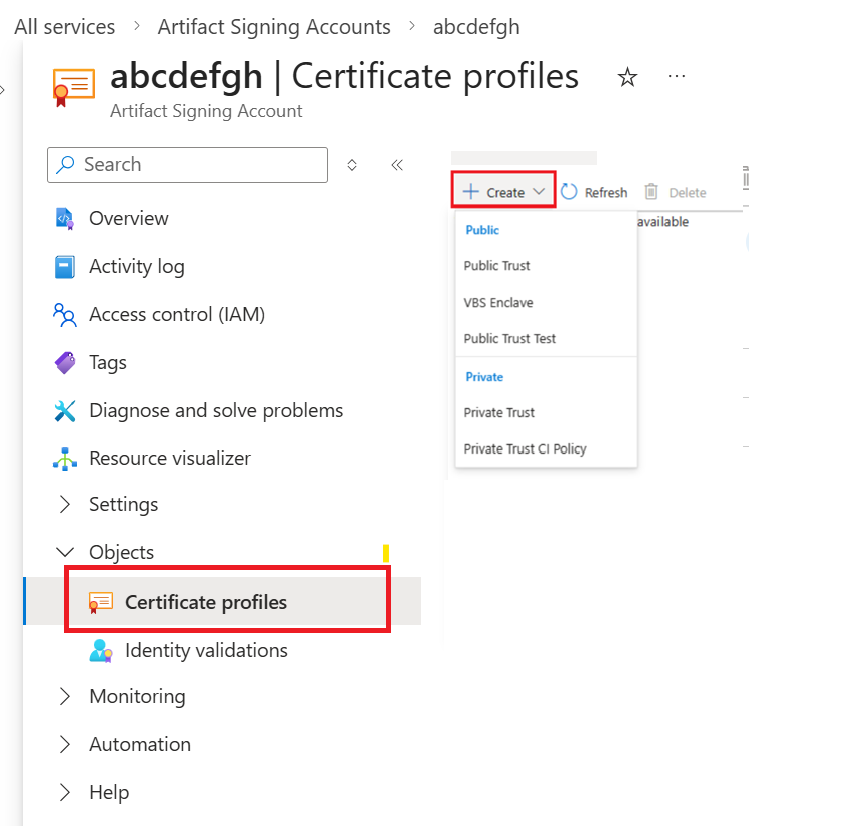
Task: Click the Refresh icon in the toolbar
Action: coord(567,192)
